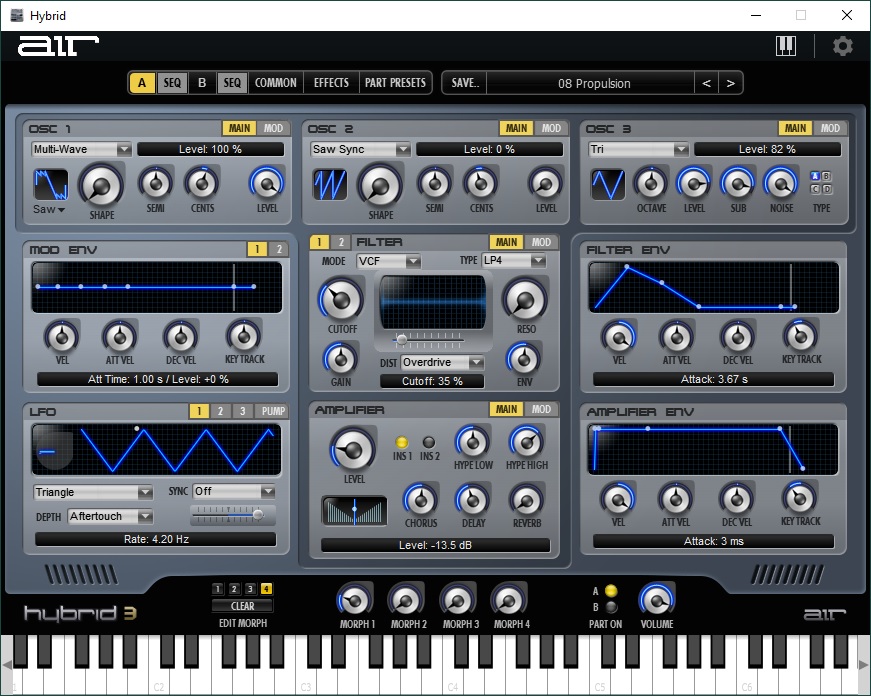The width and height of the screenshot is (871, 696).
Task: Open the SEQ button next to part B
Action: (x=232, y=83)
